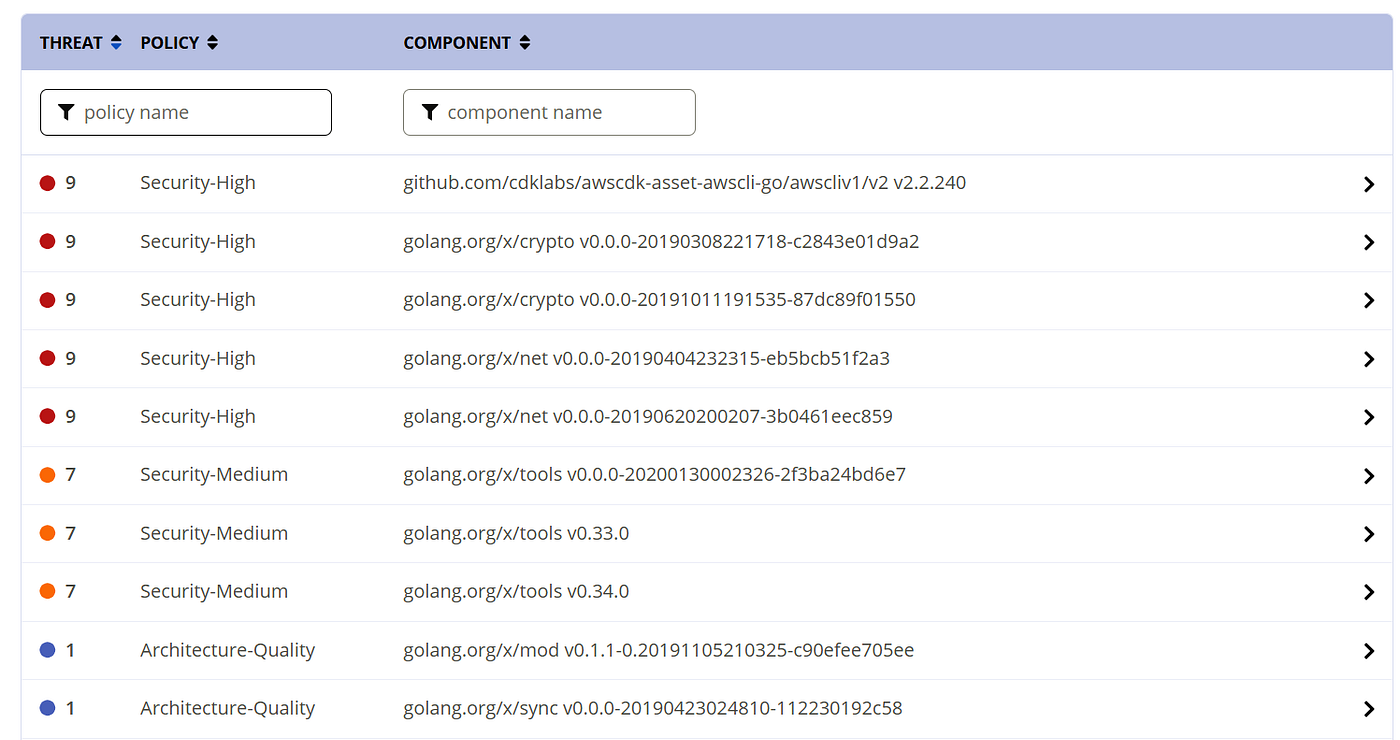Open component github.com/cdklabs/awscdk-asset-awscli-go/awscliv1/v2 v2.2.240
1400x740 pixels.
point(684,183)
